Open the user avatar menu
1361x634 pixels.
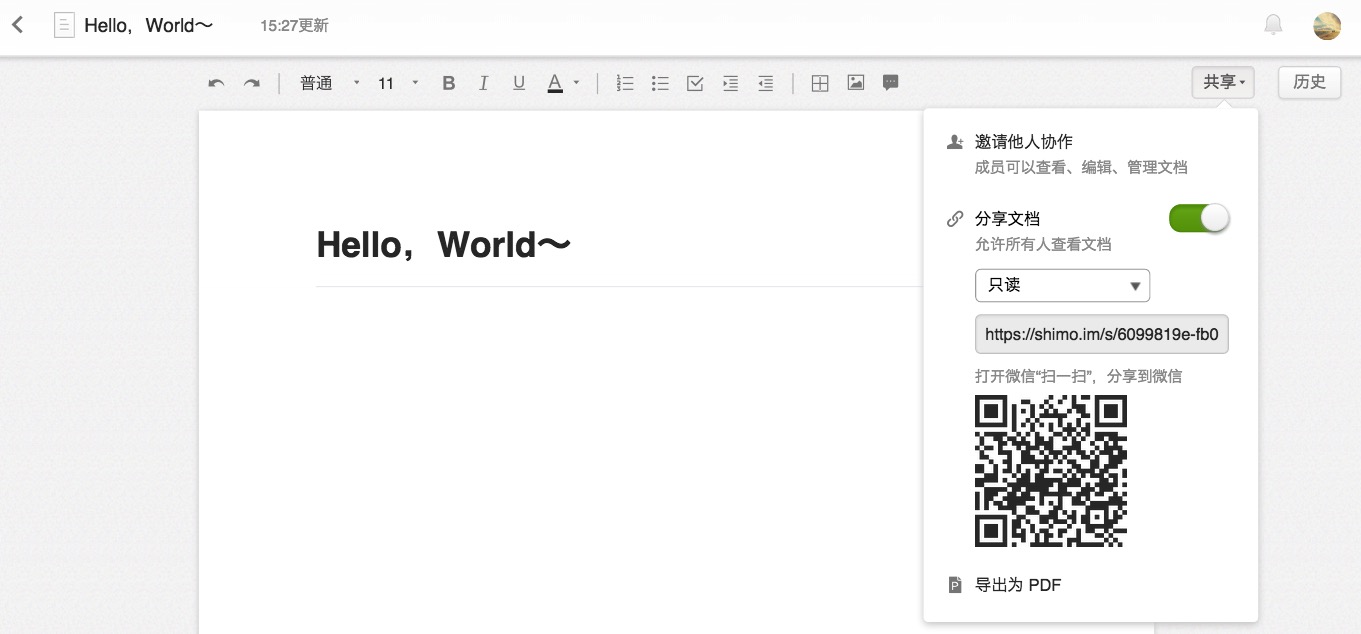pyautogui.click(x=1327, y=26)
